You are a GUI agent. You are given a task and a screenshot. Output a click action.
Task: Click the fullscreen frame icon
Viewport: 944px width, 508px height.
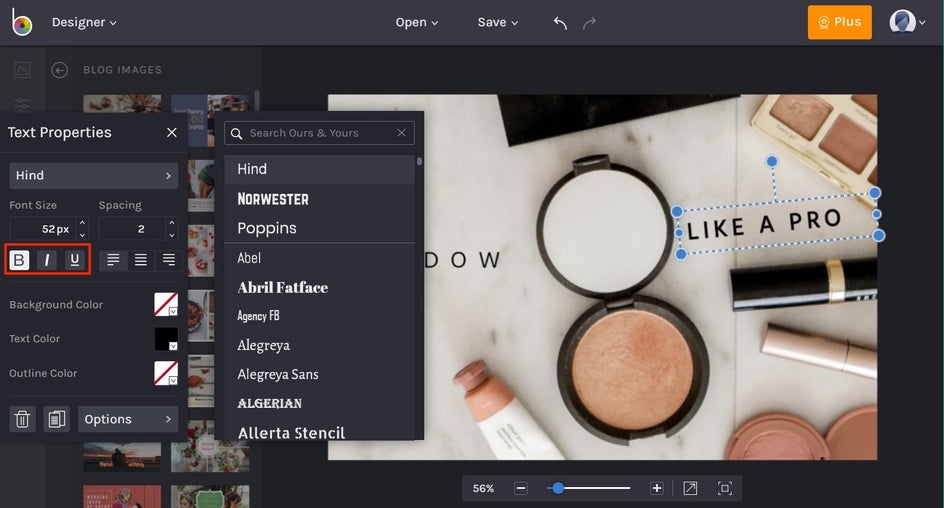[725, 488]
